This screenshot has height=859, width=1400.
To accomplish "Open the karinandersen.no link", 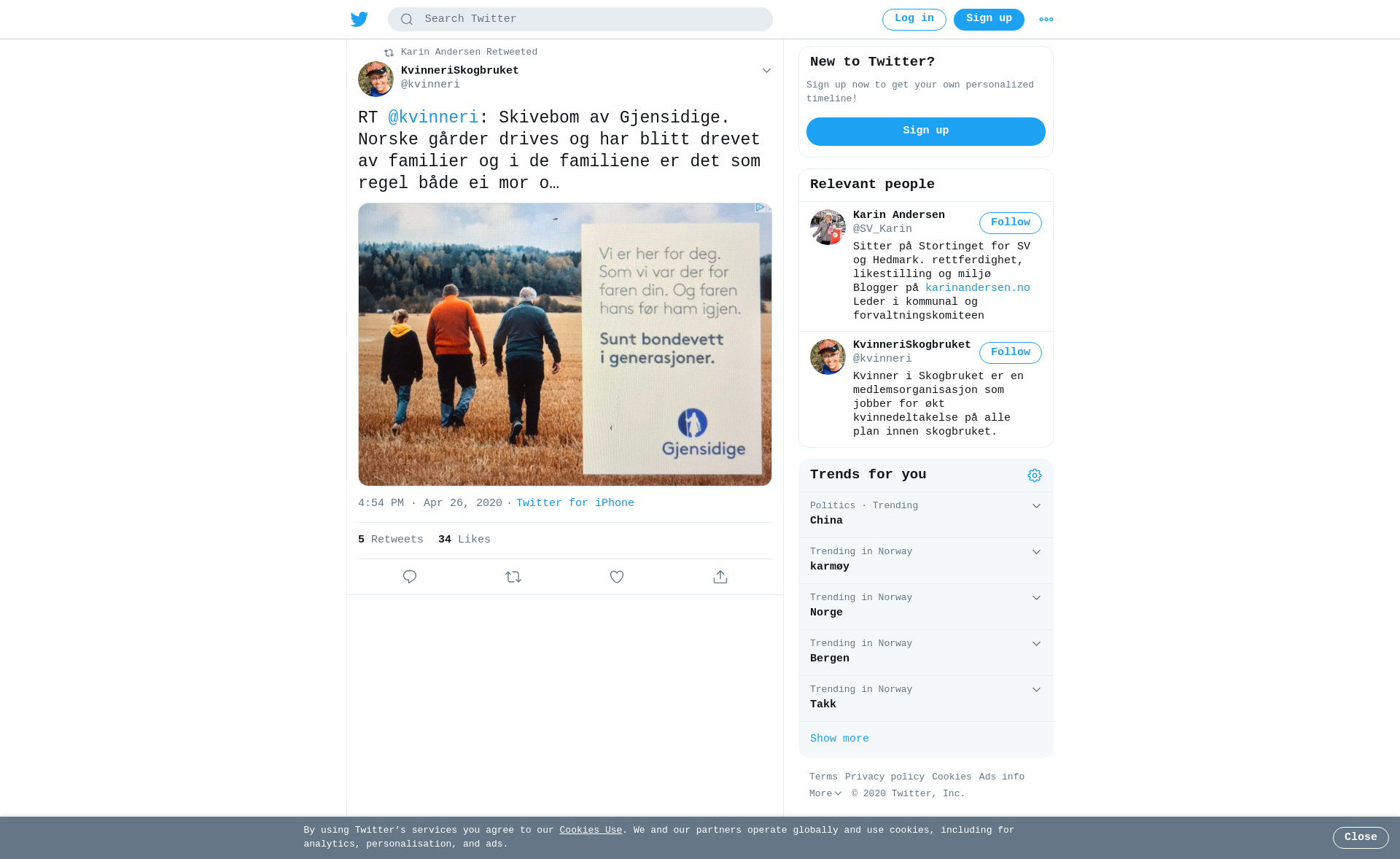I will pos(978,288).
